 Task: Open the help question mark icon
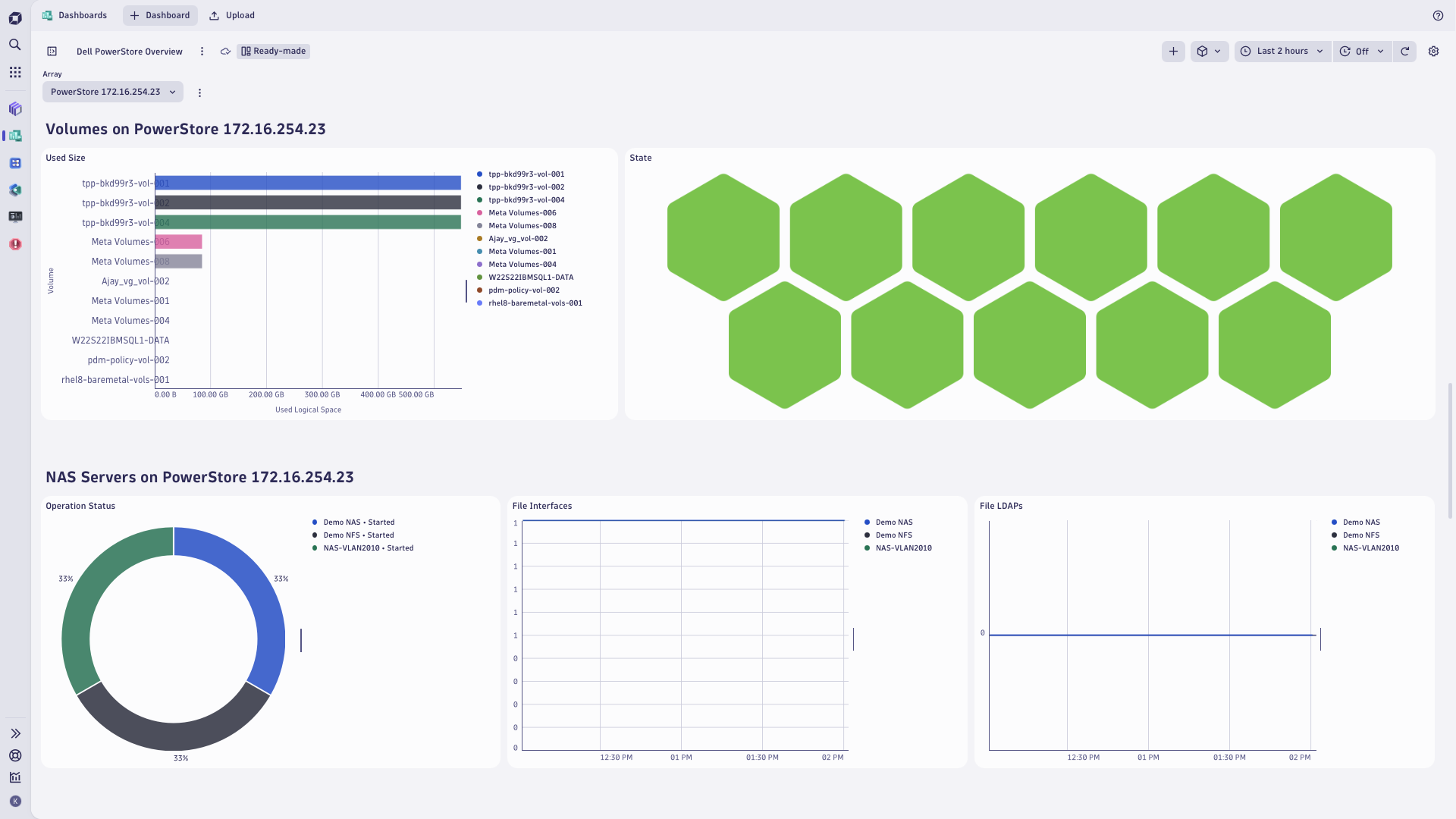pyautogui.click(x=1438, y=15)
